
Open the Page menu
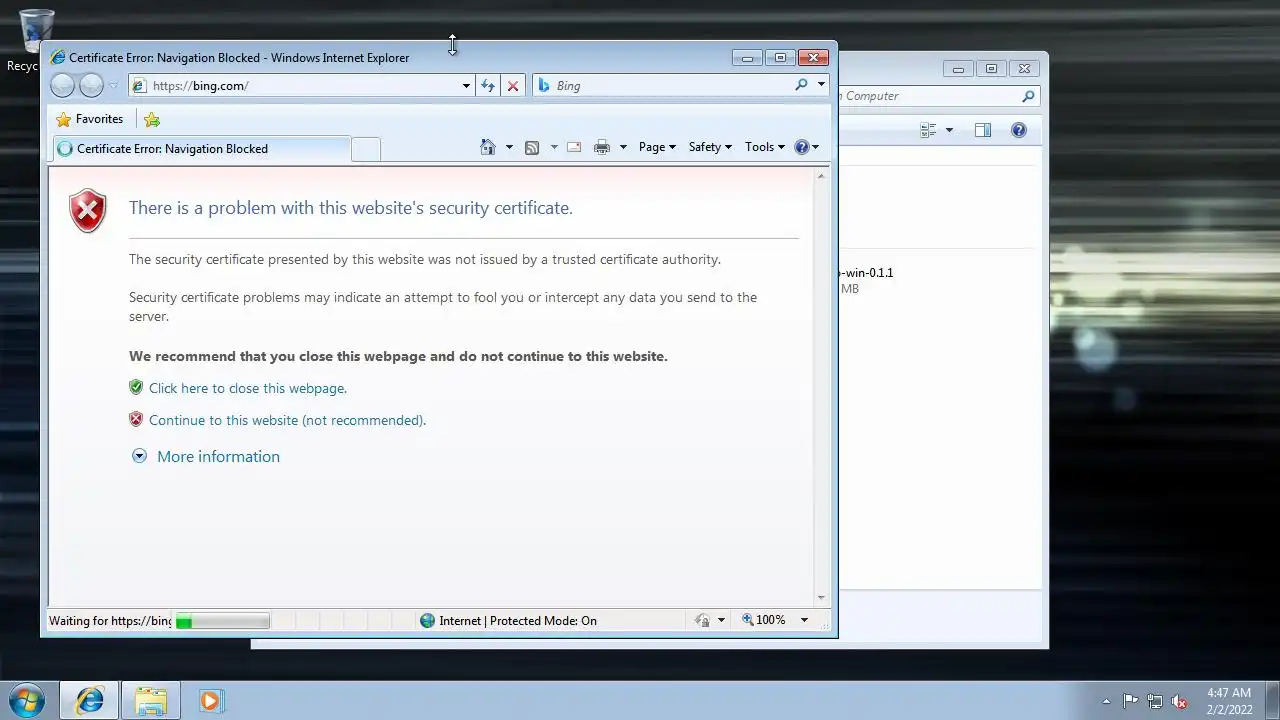click(x=657, y=147)
